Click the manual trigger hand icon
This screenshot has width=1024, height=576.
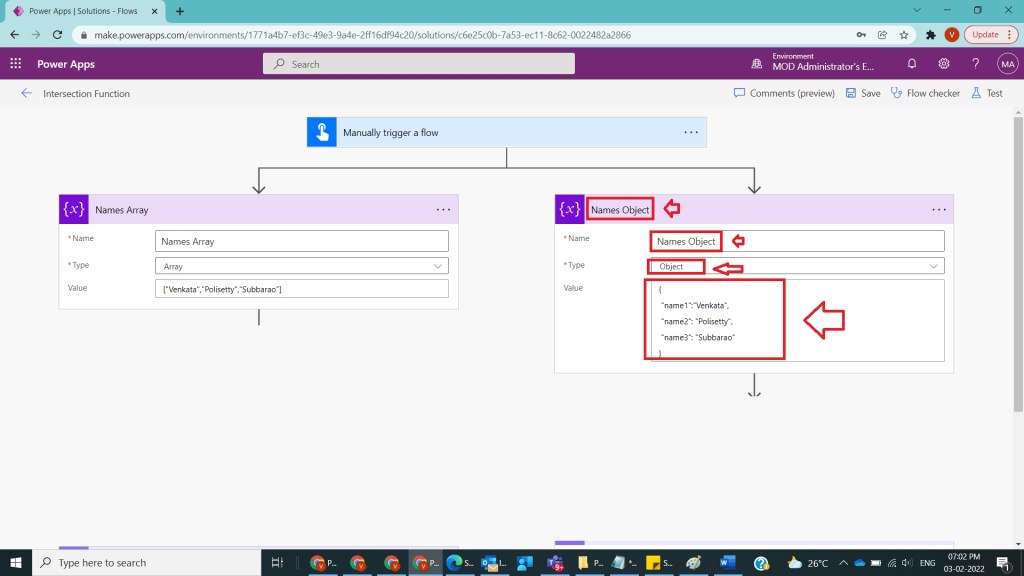pyautogui.click(x=321, y=132)
